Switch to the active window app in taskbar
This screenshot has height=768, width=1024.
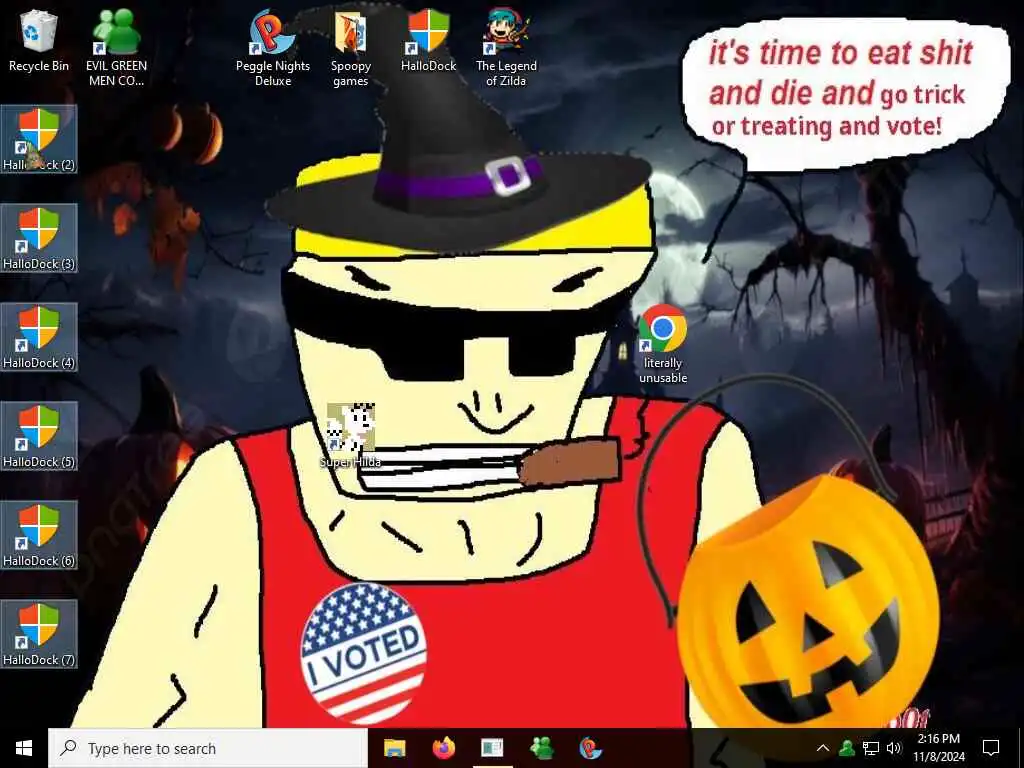pos(492,748)
